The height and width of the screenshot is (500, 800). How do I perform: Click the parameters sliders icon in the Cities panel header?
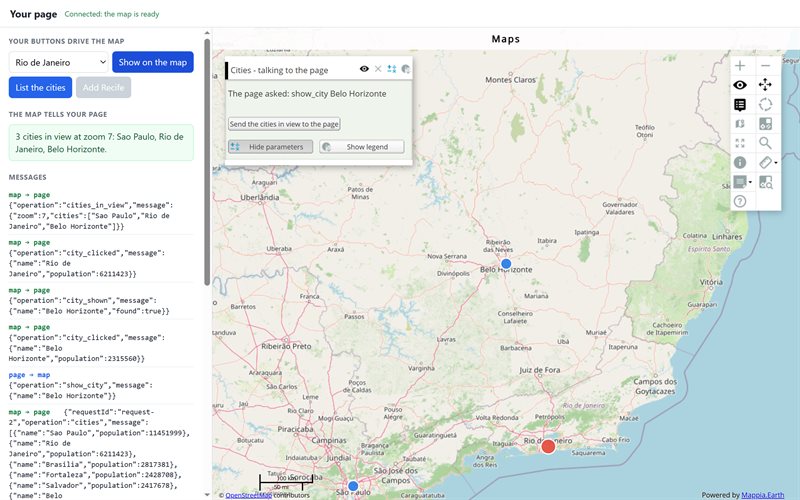point(392,69)
